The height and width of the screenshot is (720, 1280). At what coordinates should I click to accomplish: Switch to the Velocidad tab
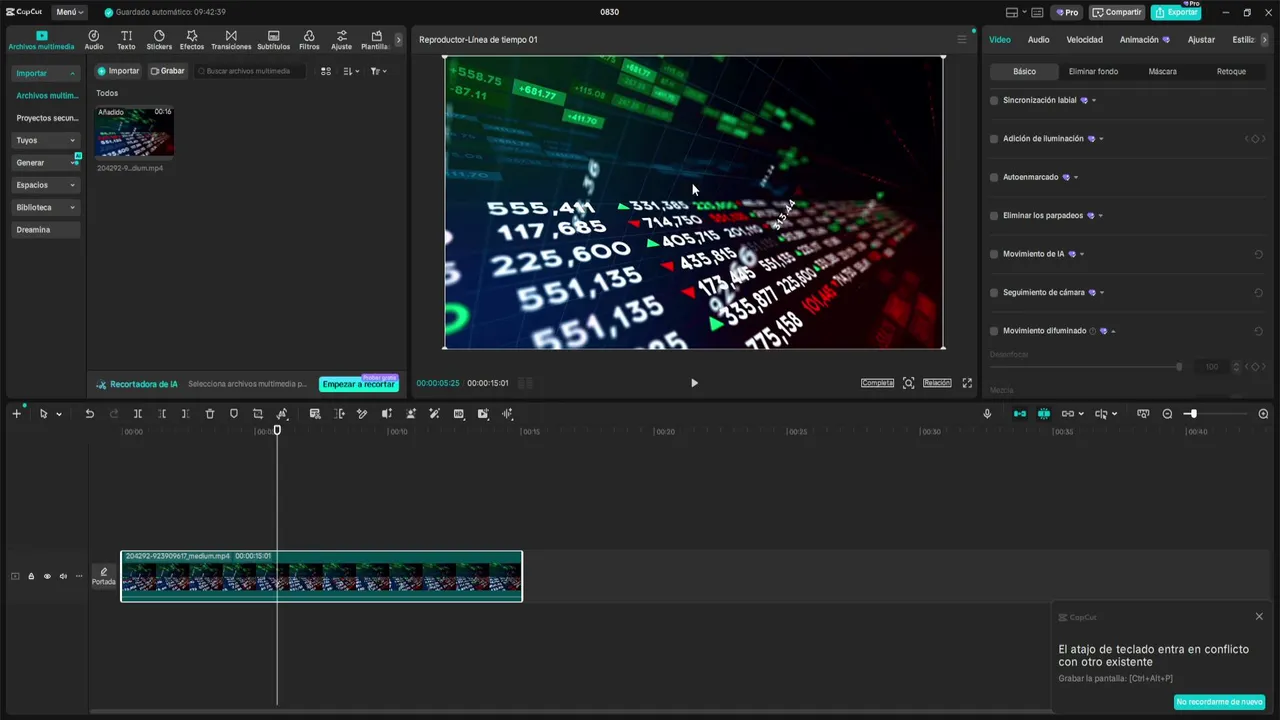[1084, 40]
